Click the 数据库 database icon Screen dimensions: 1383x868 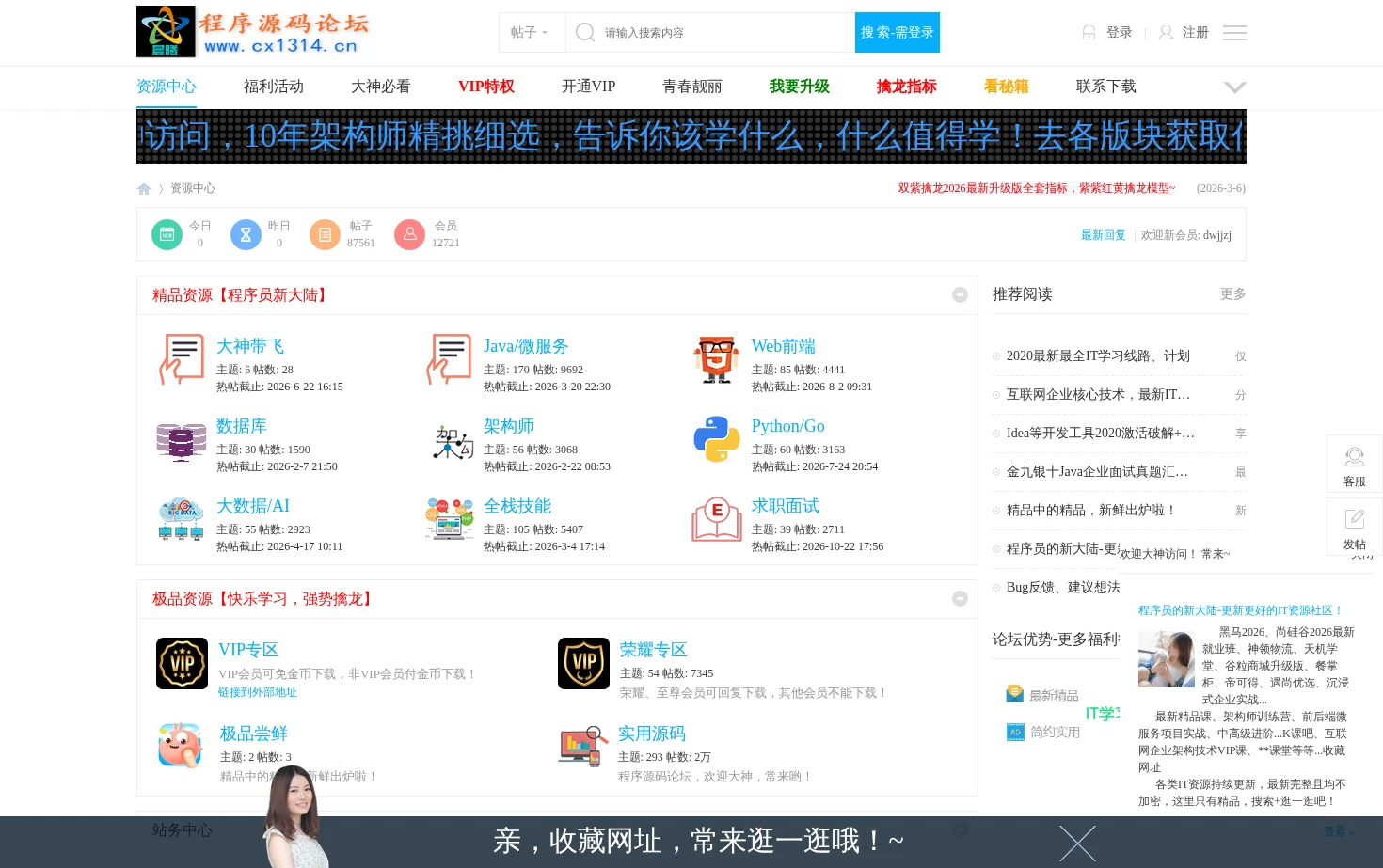[182, 442]
